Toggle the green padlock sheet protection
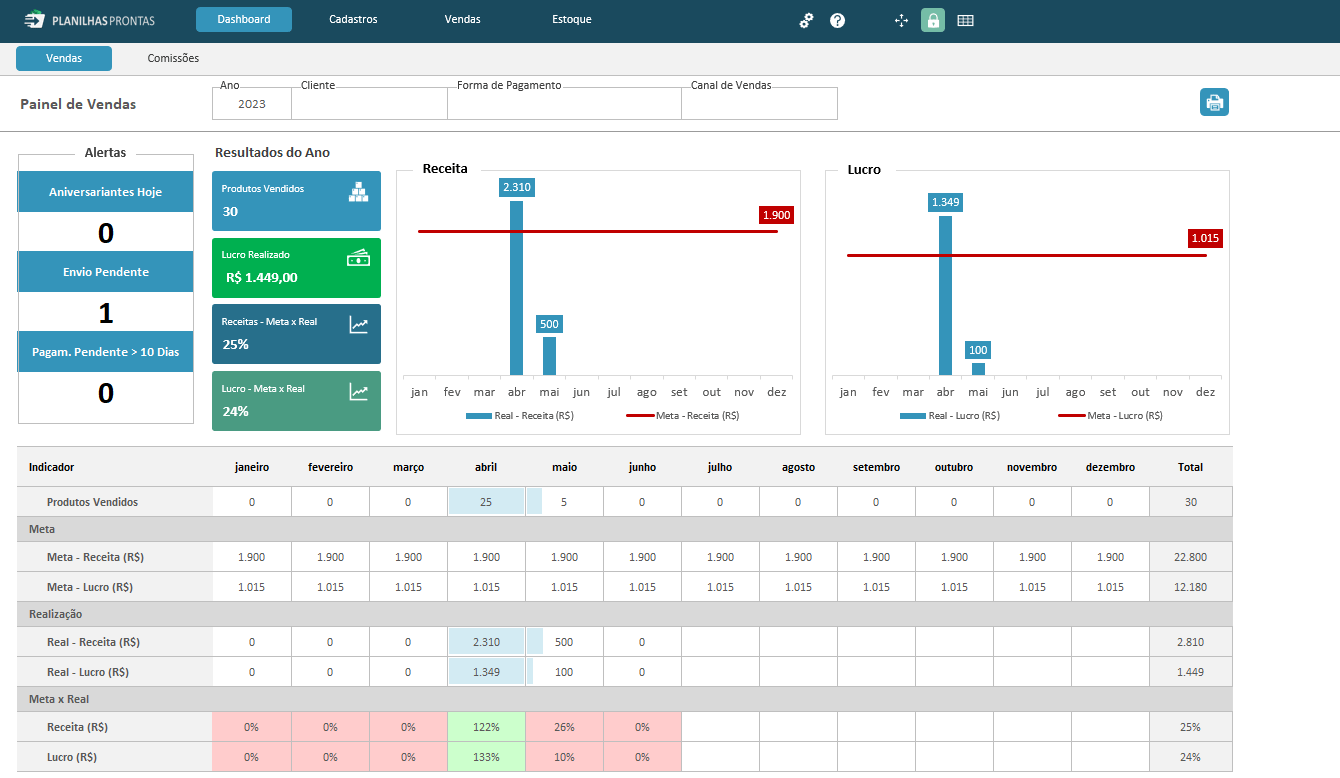 point(933,20)
